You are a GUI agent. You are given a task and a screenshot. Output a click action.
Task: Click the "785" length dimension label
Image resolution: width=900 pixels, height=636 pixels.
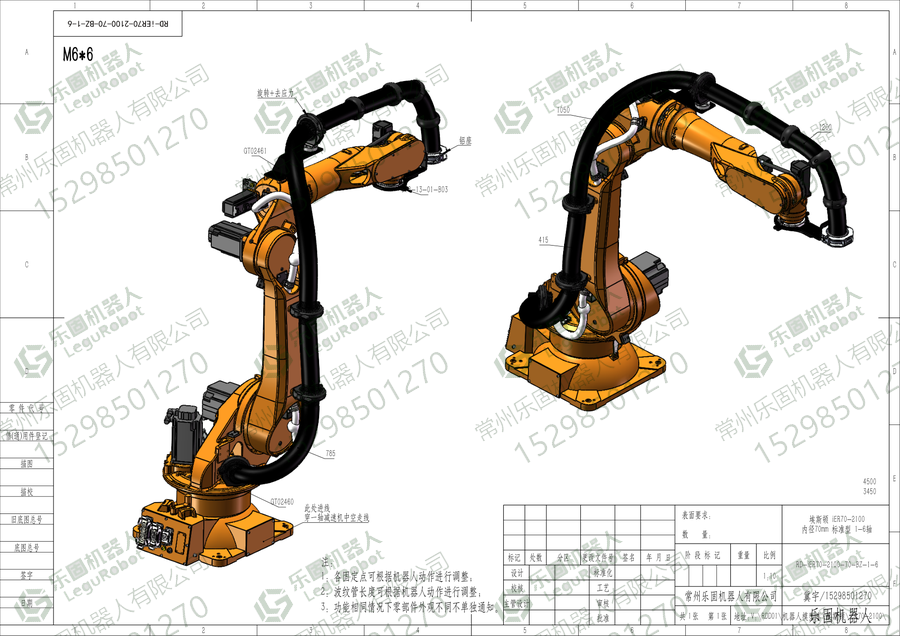coord(331,453)
